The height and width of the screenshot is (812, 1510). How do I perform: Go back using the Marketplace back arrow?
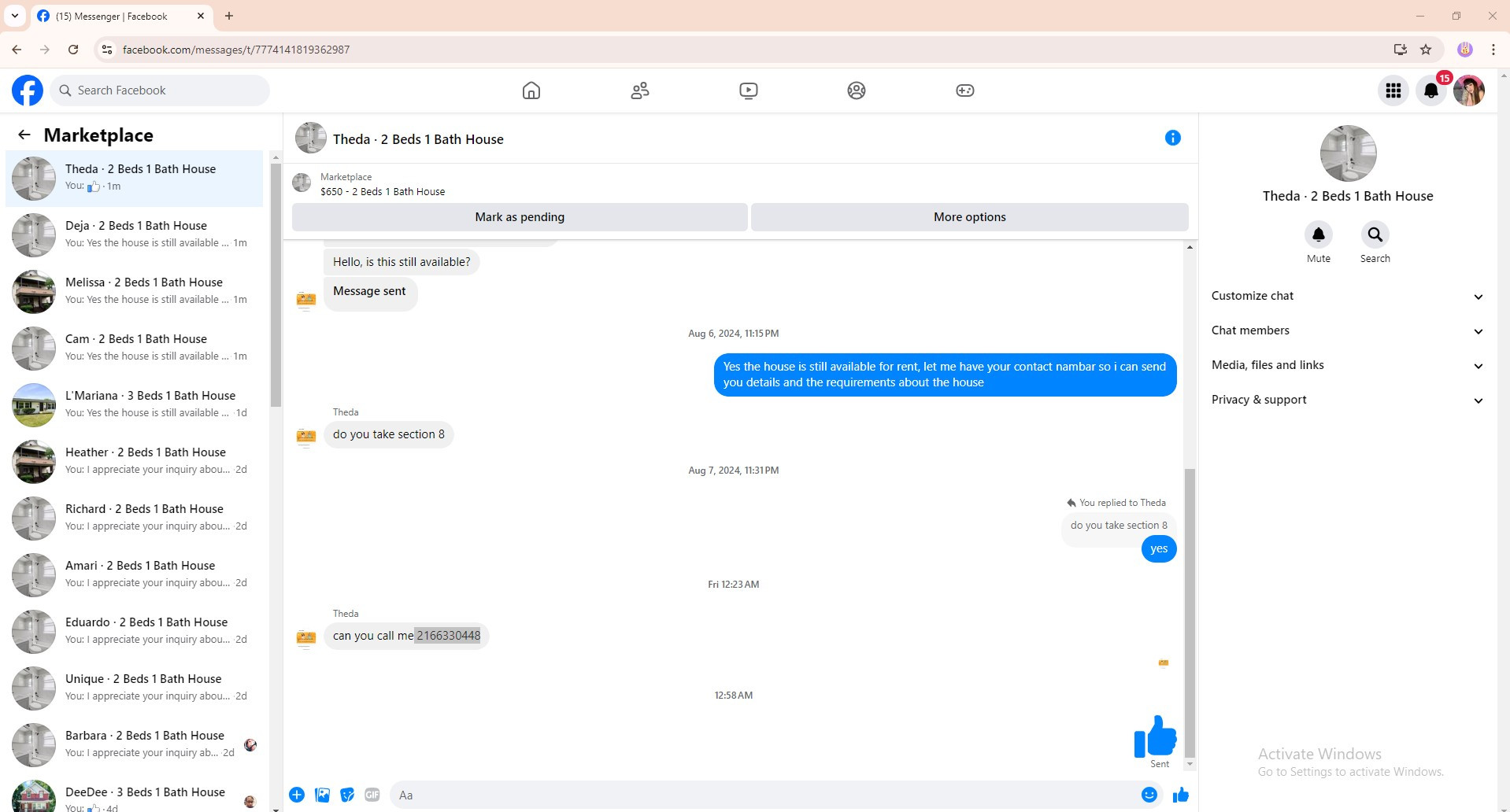click(x=24, y=135)
